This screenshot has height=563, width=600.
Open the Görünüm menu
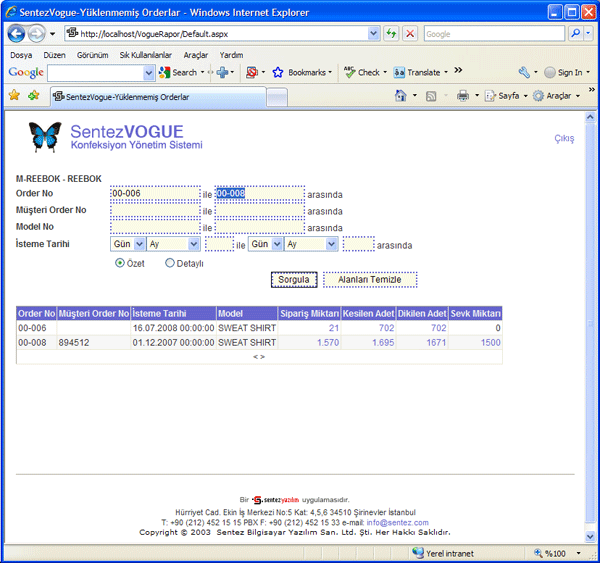tap(92, 55)
